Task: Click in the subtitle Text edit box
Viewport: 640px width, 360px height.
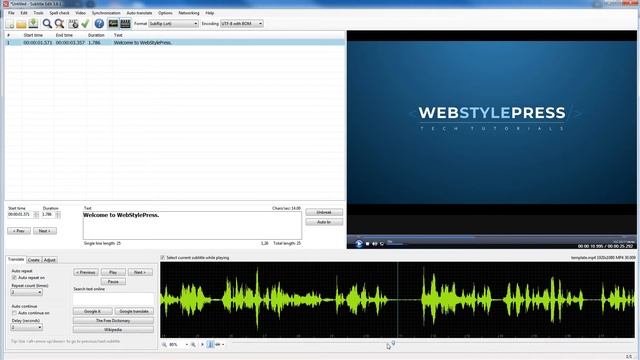Action: click(x=192, y=225)
